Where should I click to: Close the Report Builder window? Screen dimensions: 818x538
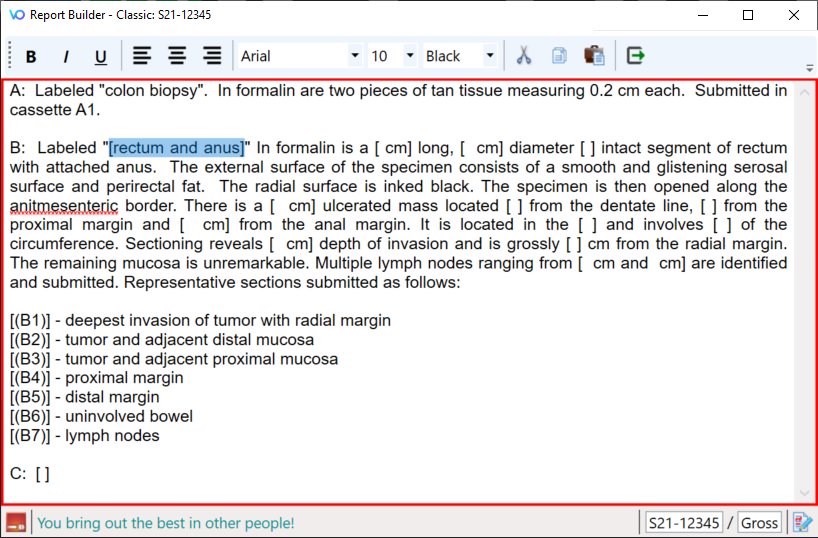[x=793, y=15]
